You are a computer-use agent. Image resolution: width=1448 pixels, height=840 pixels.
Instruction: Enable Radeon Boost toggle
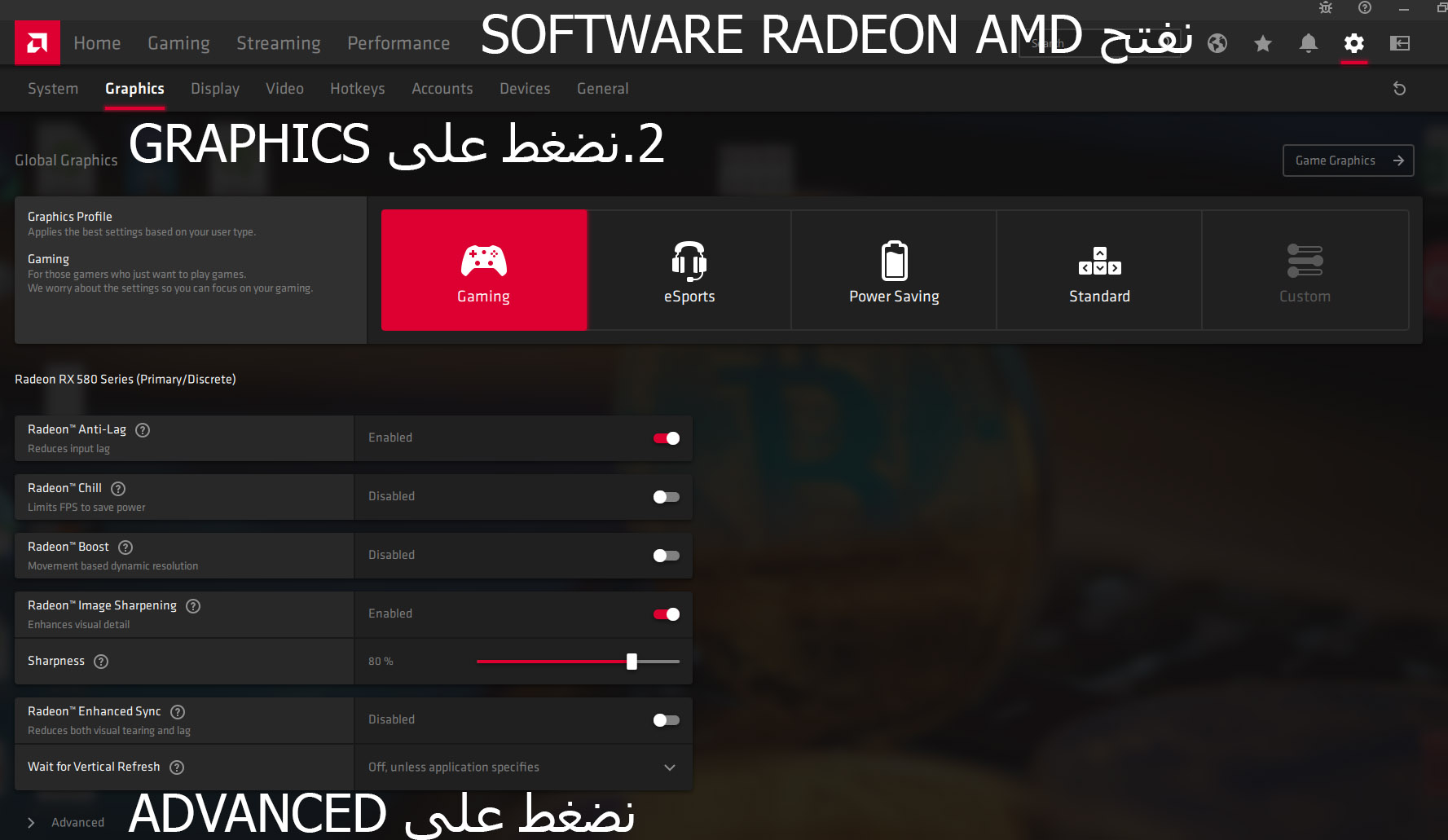tap(667, 556)
